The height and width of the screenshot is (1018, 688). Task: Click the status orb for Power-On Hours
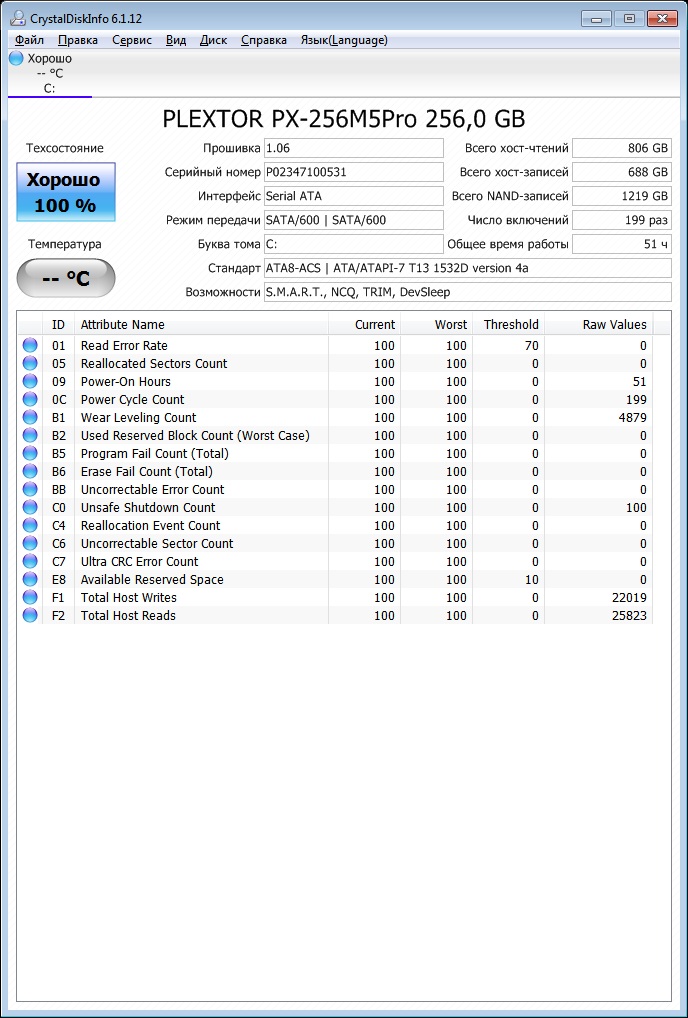point(30,382)
